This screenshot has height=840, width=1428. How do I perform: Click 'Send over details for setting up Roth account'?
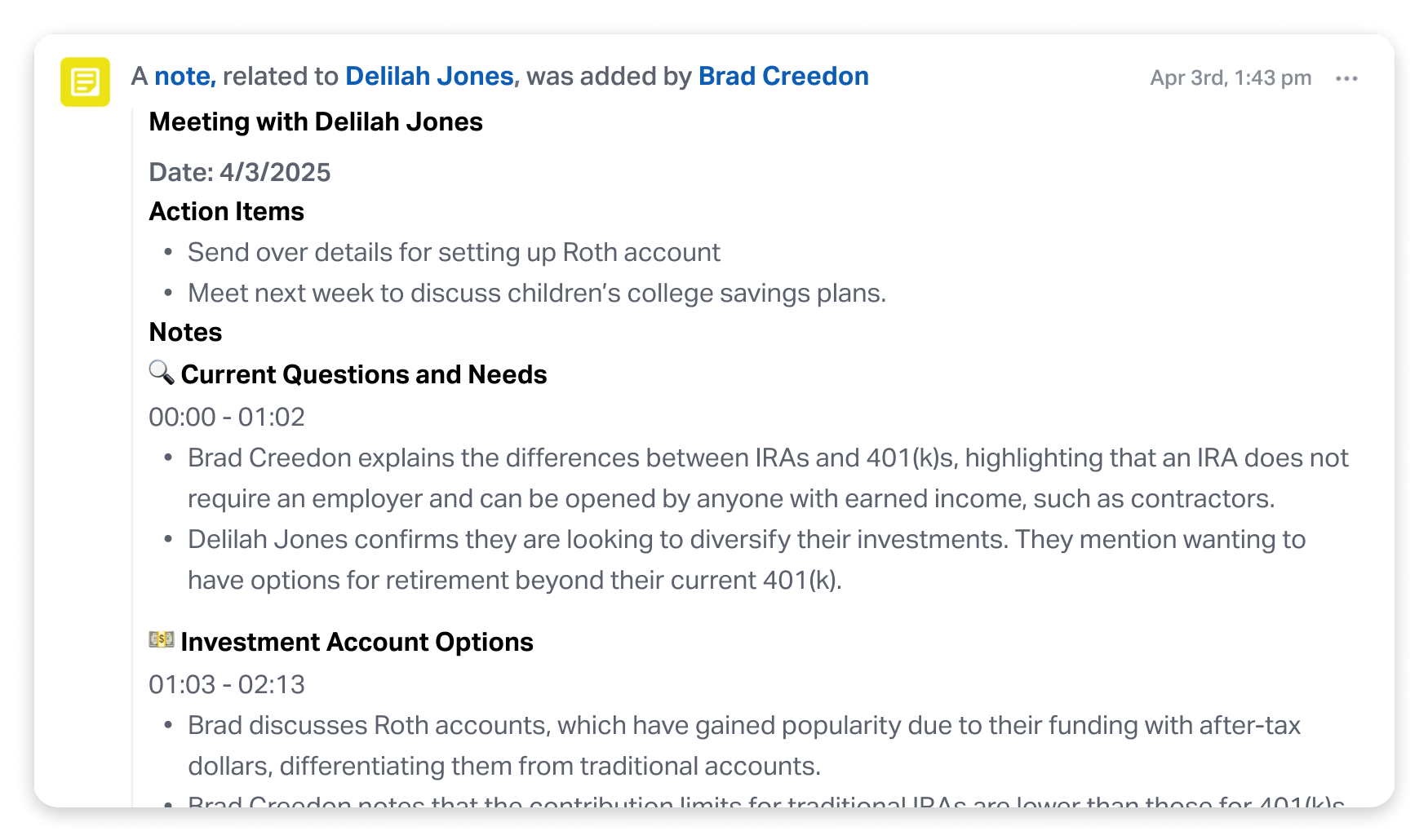[454, 252]
